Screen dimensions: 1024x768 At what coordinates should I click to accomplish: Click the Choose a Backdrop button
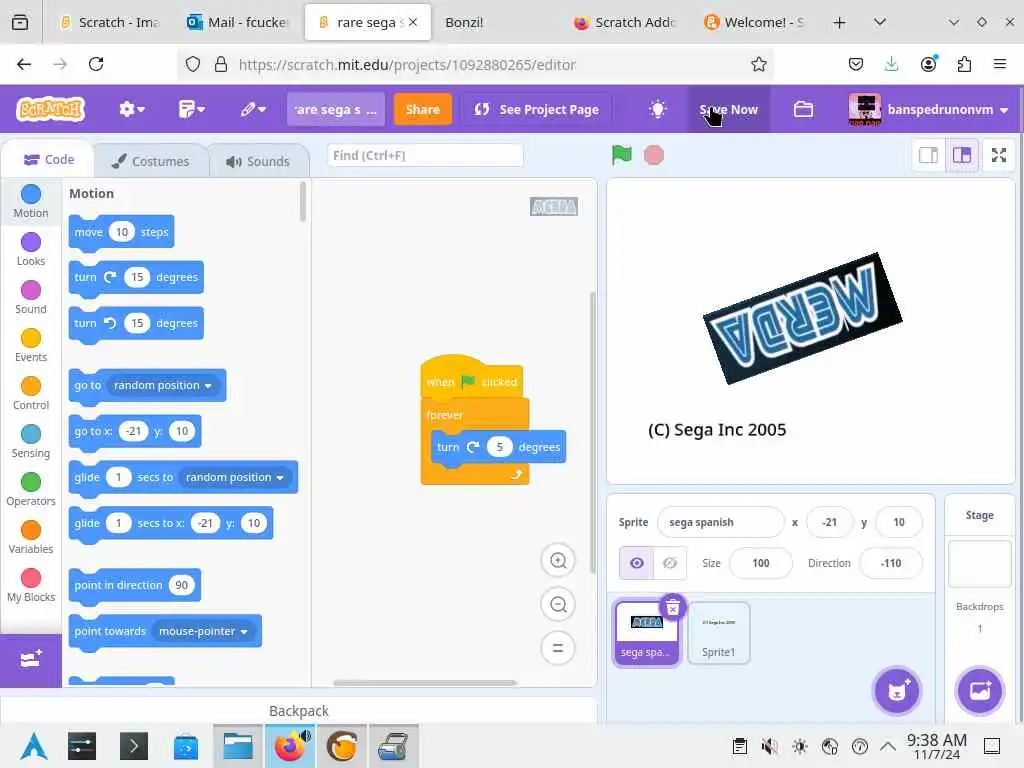coord(979,691)
